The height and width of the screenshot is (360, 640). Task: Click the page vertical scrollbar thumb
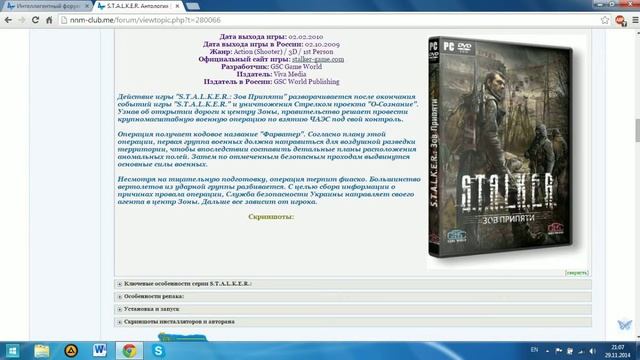pos(637,130)
